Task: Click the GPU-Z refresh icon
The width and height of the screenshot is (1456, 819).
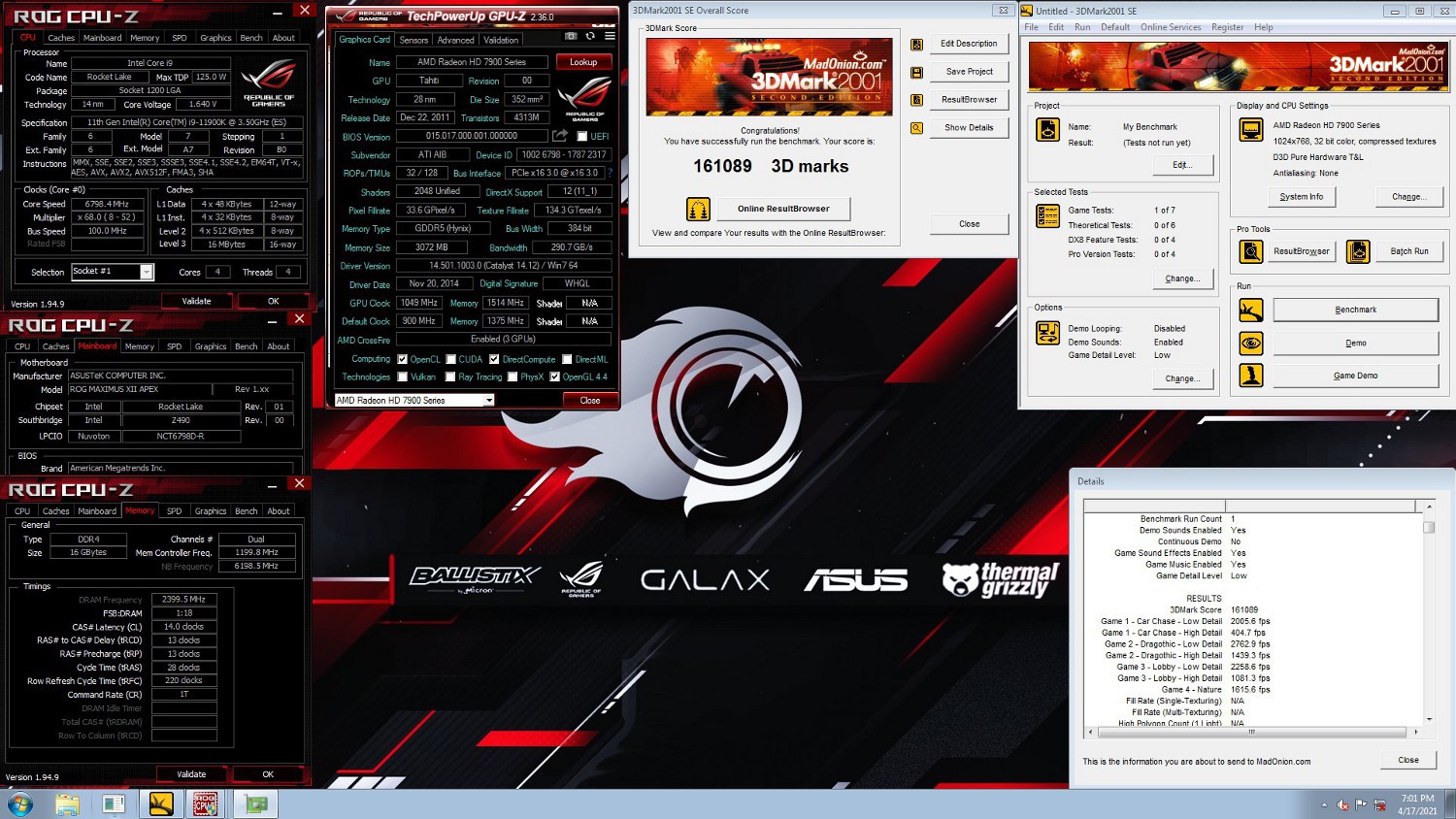Action: pos(590,36)
